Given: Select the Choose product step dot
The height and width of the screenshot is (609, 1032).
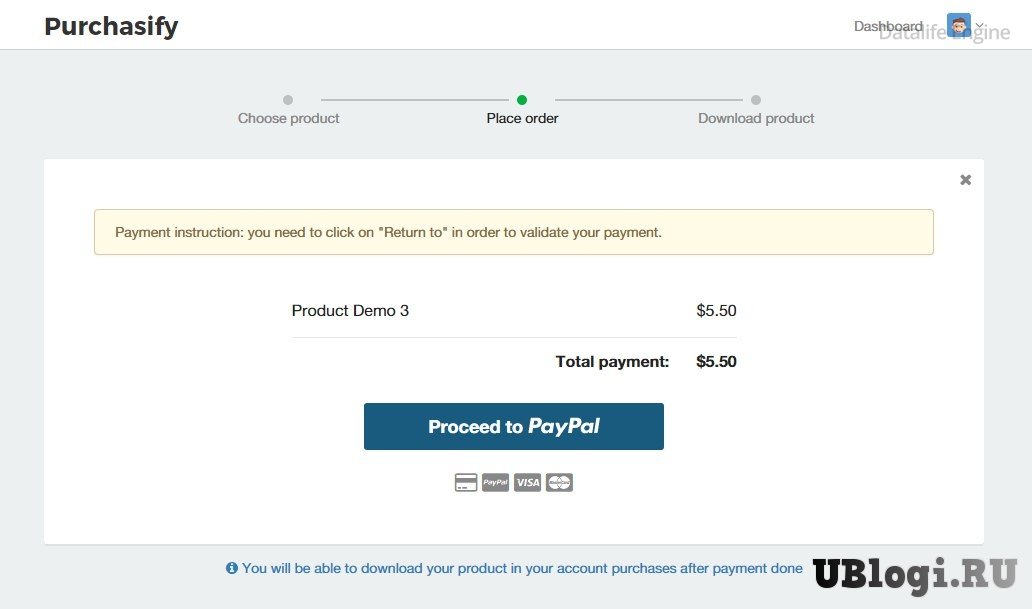Looking at the screenshot, I should [288, 100].
